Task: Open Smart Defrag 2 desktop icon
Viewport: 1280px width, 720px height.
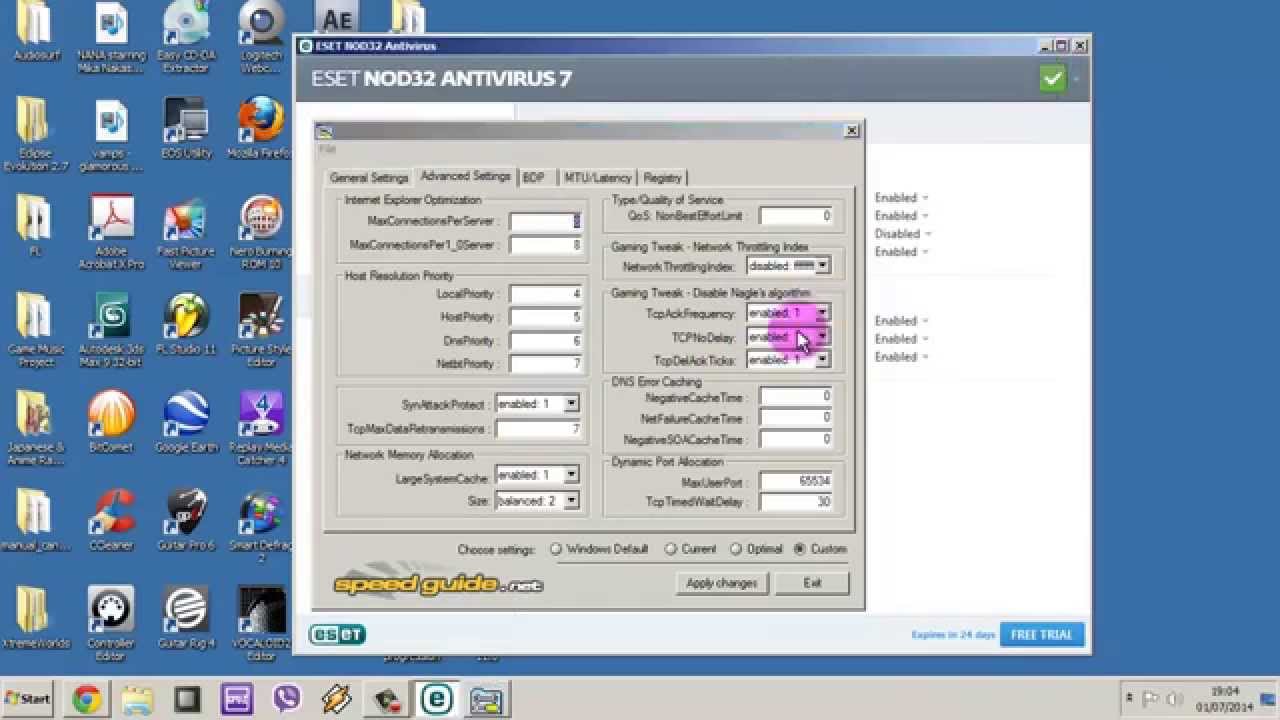Action: click(x=260, y=526)
